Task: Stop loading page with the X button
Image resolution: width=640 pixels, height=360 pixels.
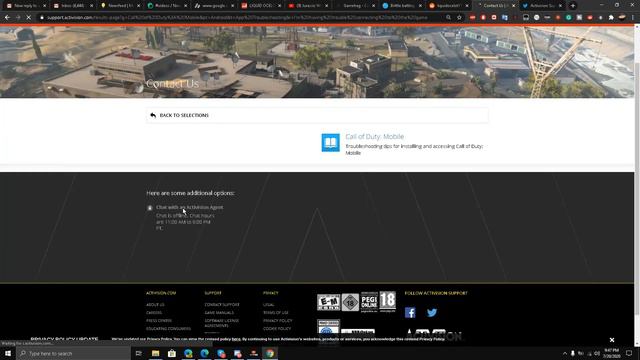Action: click(29, 18)
